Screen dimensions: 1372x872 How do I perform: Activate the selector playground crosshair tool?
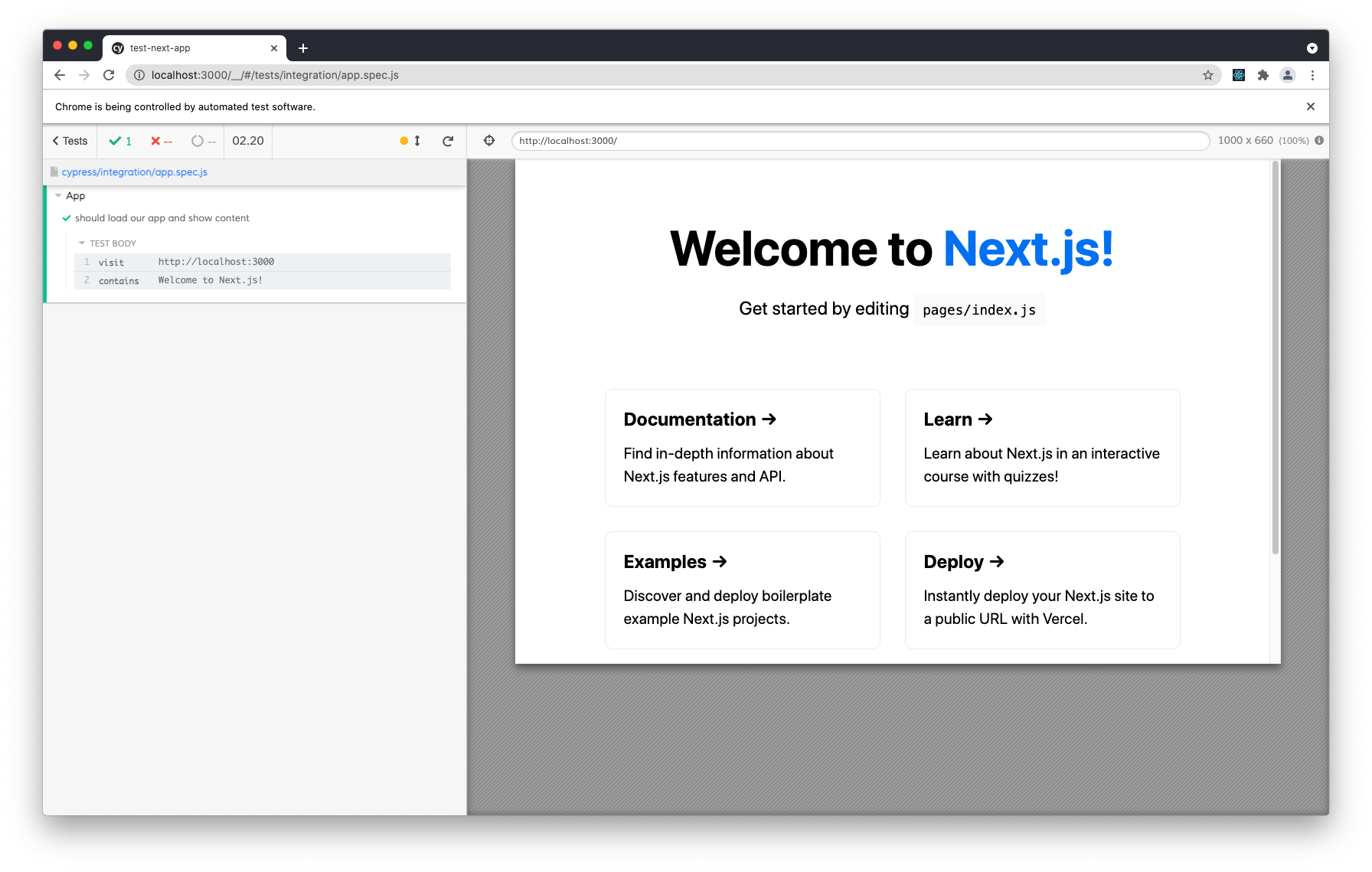[488, 141]
